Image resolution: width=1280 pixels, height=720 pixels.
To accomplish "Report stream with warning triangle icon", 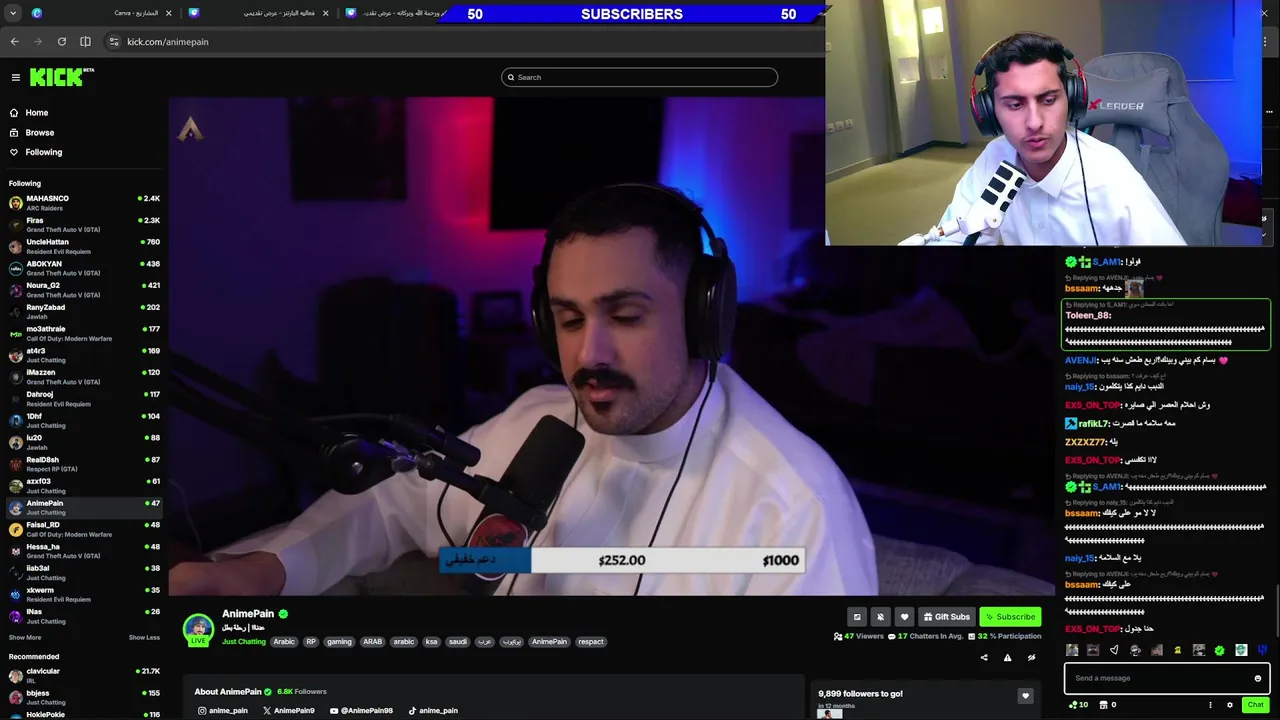I will click(x=1008, y=657).
